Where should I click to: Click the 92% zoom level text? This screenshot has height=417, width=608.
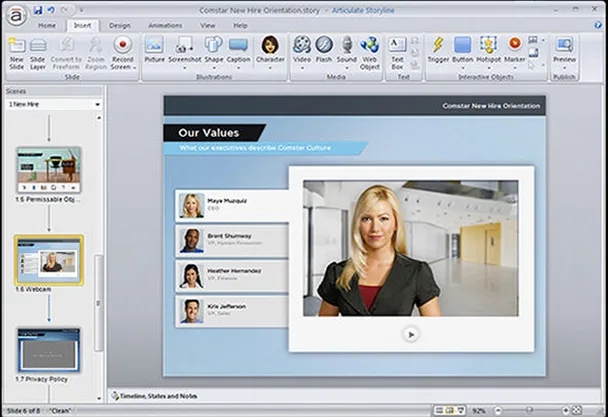478,410
